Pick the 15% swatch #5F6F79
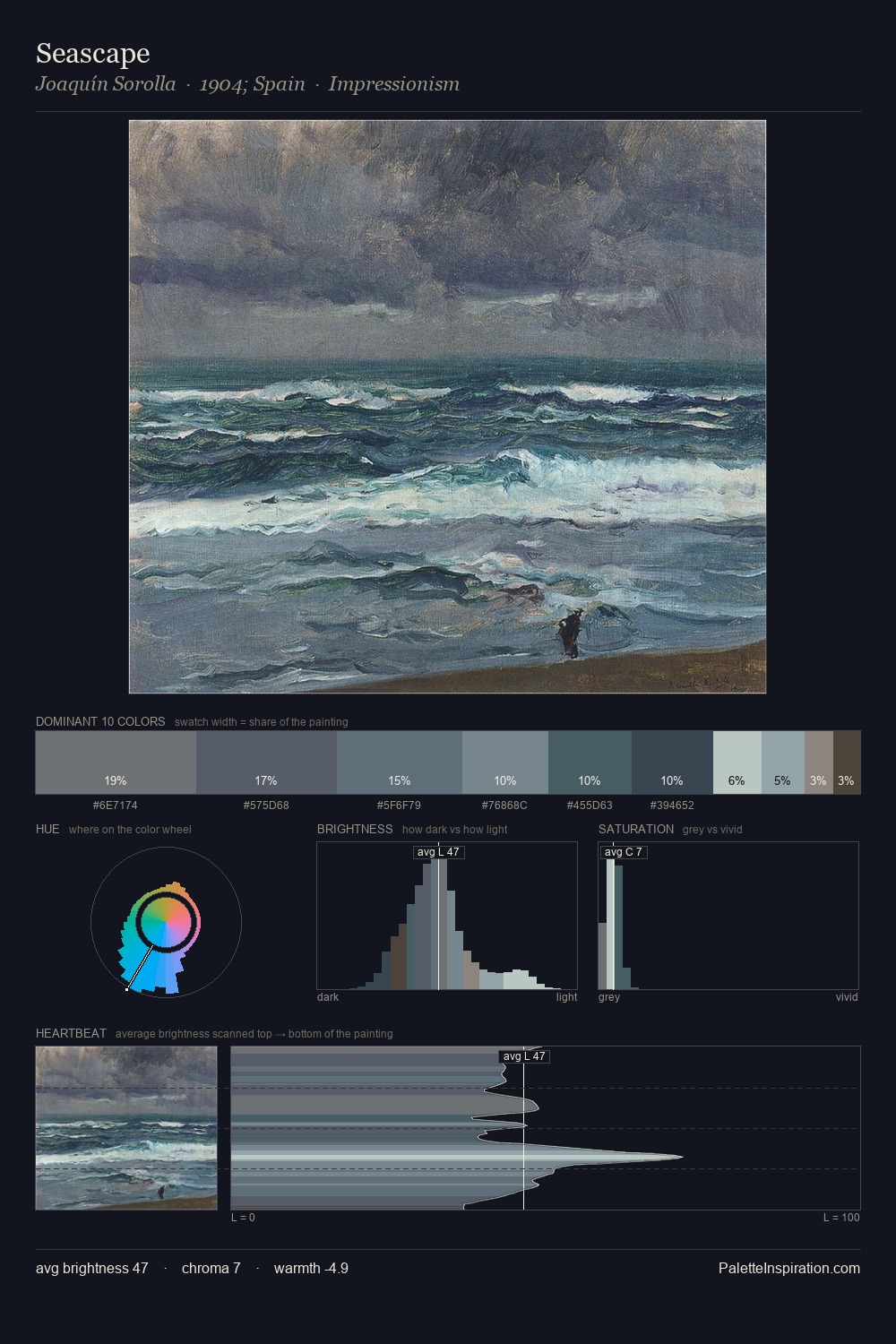The width and height of the screenshot is (896, 1344). 400,762
